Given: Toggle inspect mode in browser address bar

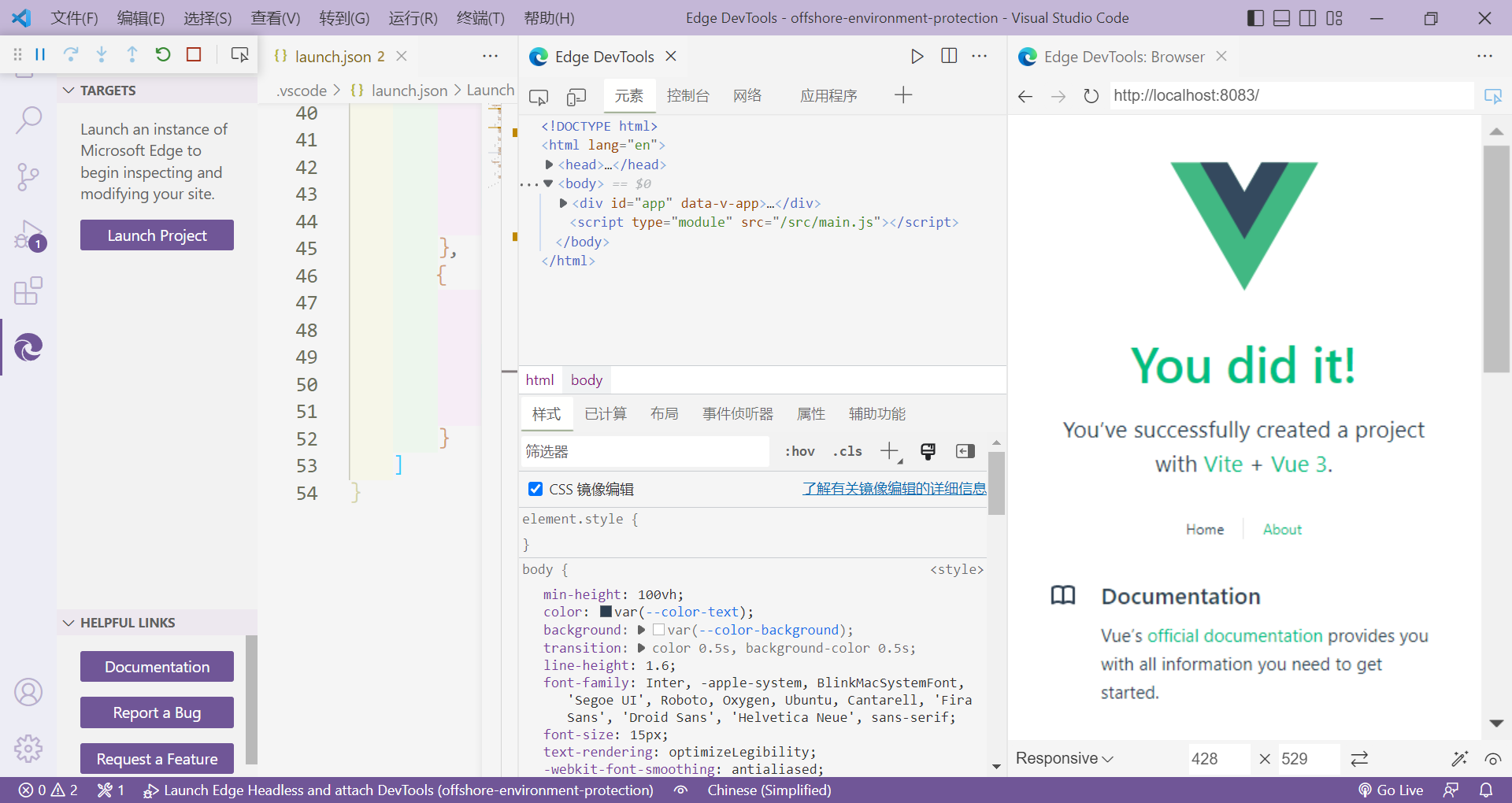Looking at the screenshot, I should (1493, 96).
